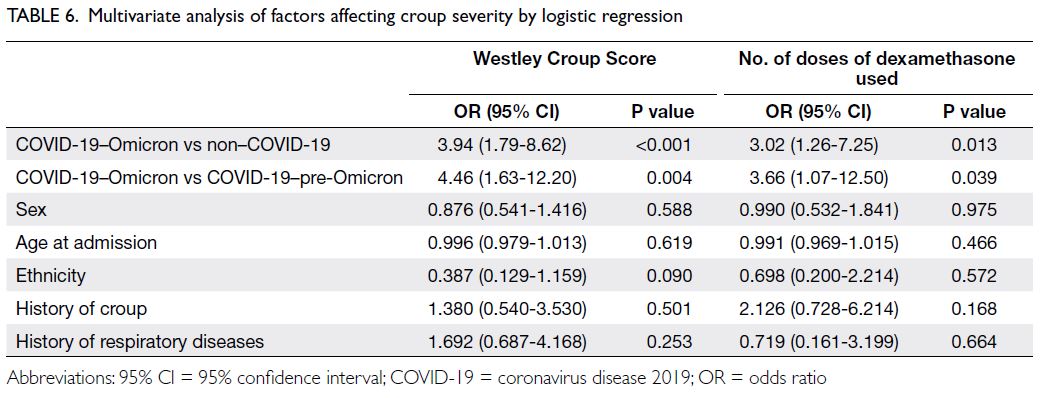Click the Age at admission row label
This screenshot has height=398, width=1043.
(x=86, y=243)
